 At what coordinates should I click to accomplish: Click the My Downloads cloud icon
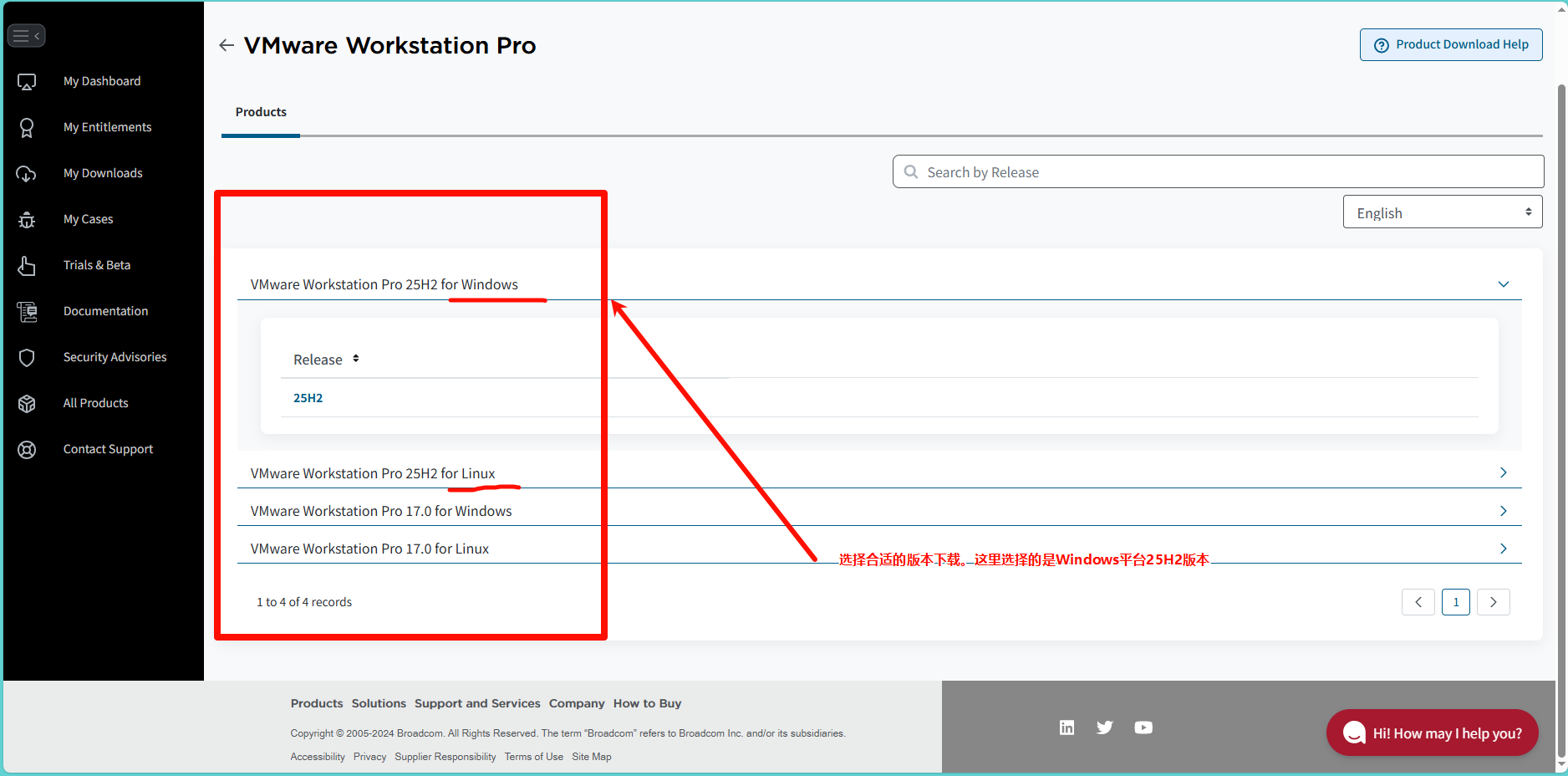click(27, 173)
